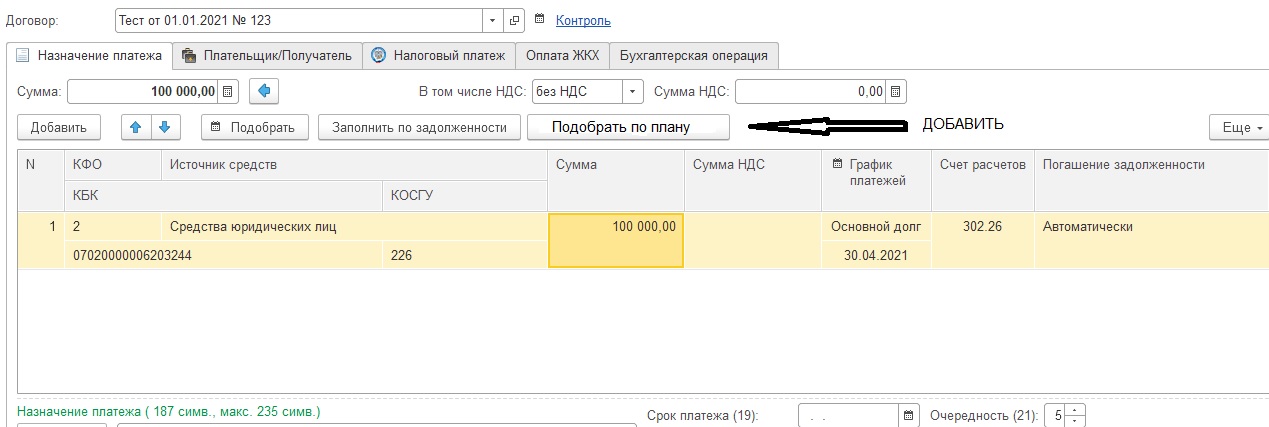Go to Бухгалтерская операция tab

693,56
